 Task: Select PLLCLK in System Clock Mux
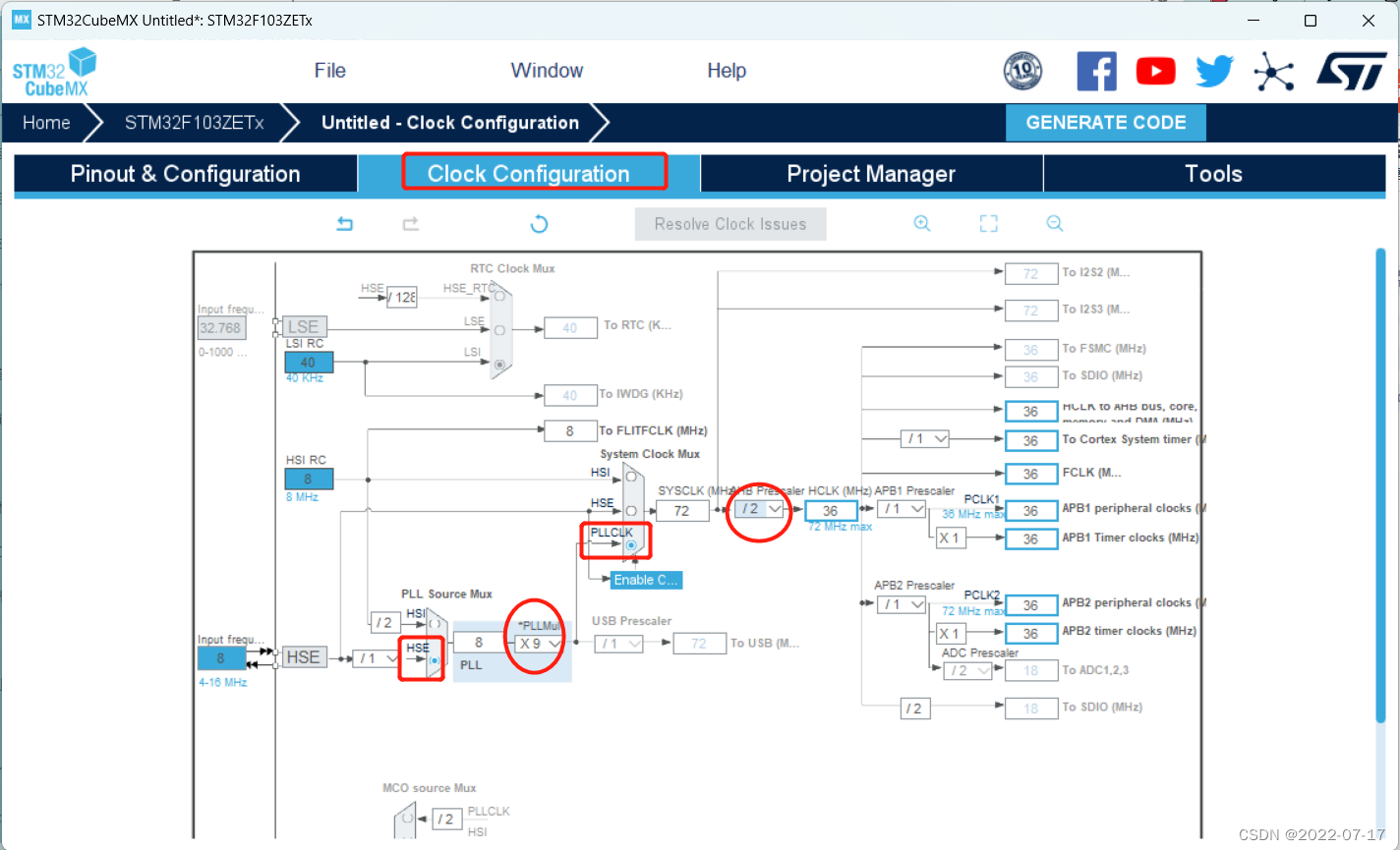click(631, 544)
